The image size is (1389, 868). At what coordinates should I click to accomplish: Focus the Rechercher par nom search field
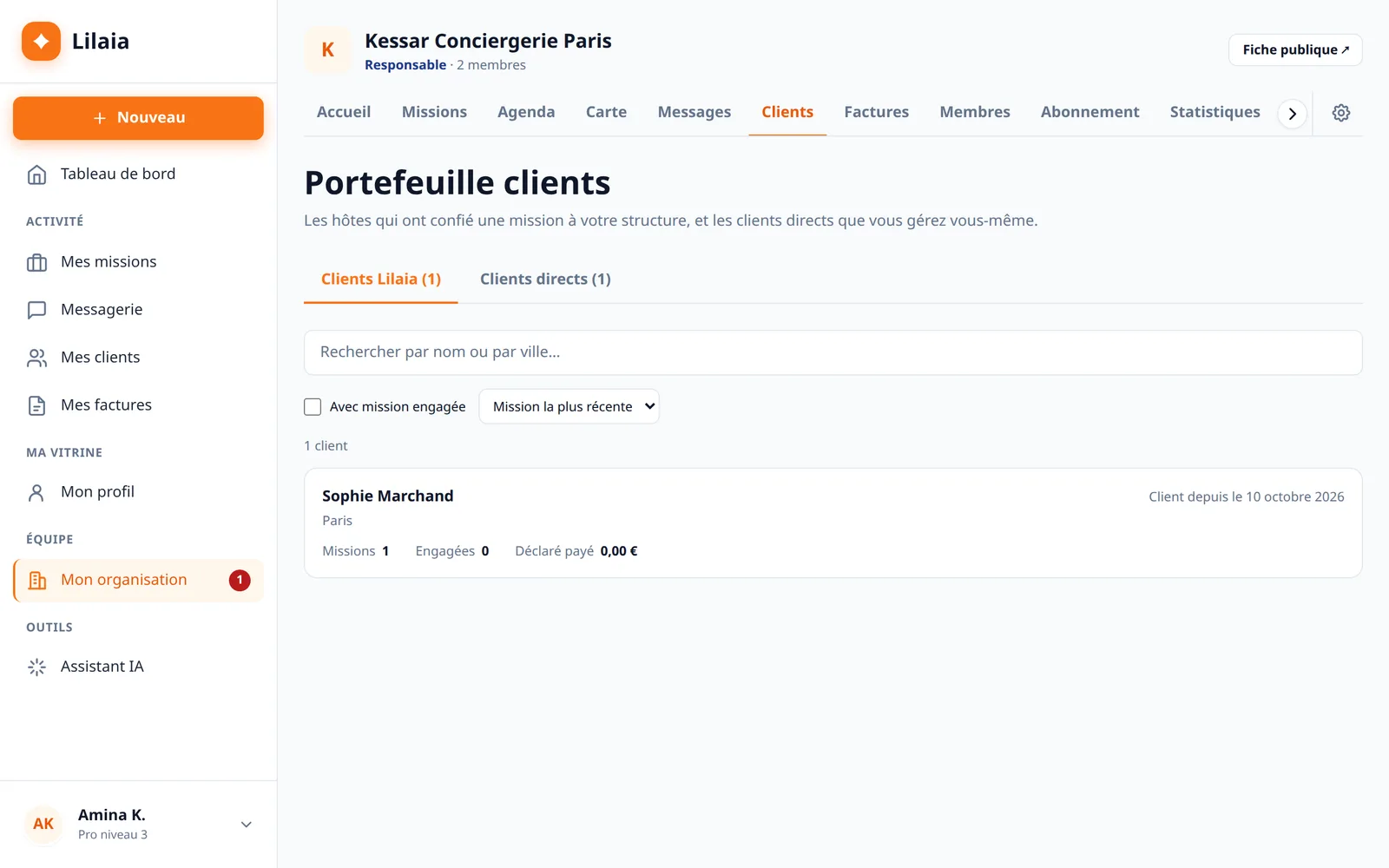click(833, 352)
